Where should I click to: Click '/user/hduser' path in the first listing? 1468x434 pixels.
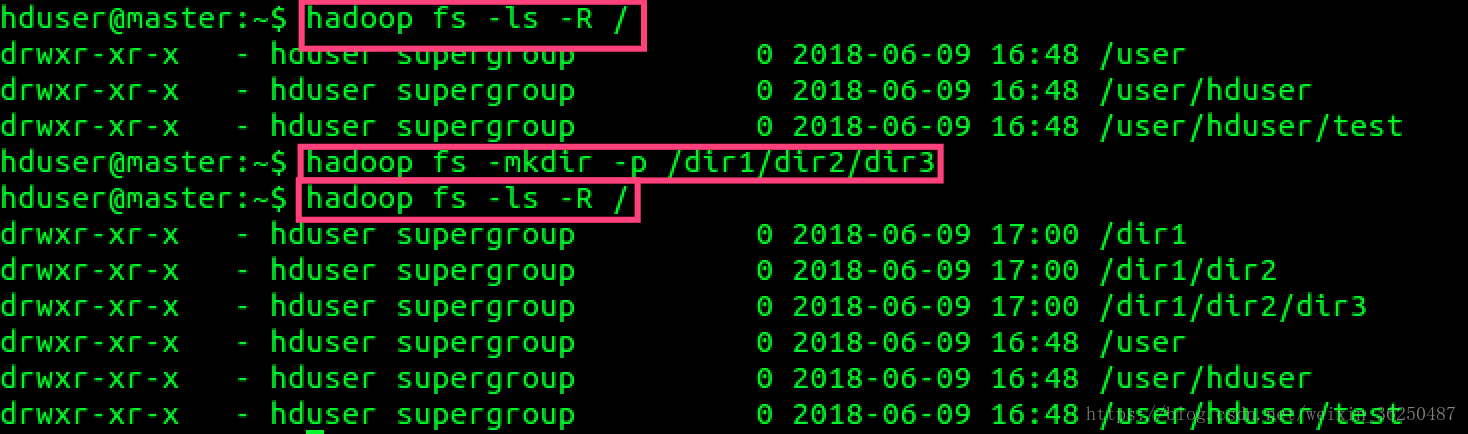[1205, 91]
